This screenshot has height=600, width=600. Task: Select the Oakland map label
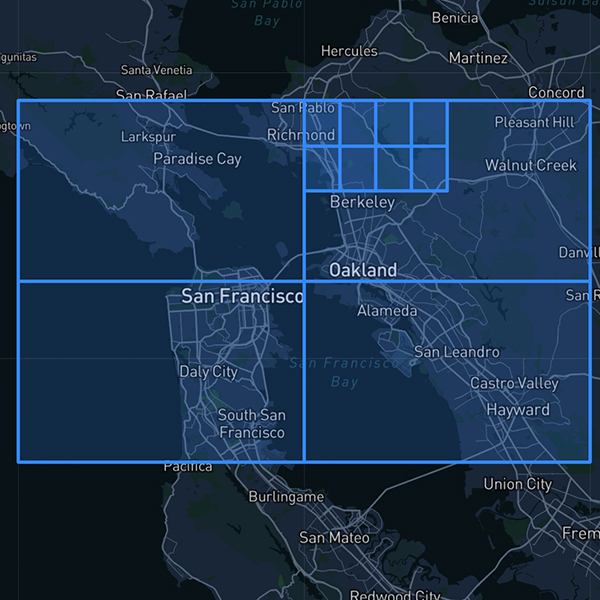click(x=363, y=270)
